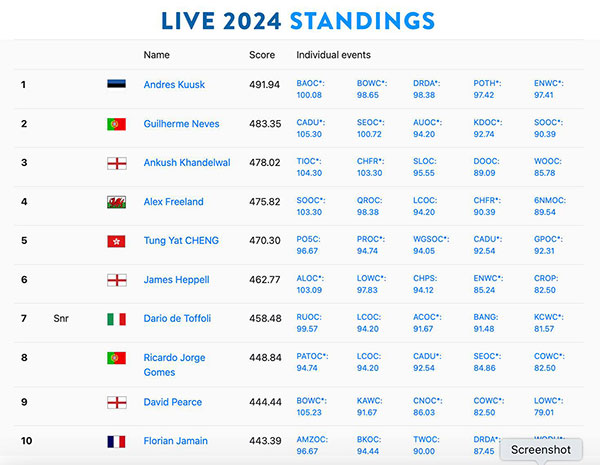Open the WGSOC* 94.05 event link
Viewport: 600px width, 465px height.
431,245
